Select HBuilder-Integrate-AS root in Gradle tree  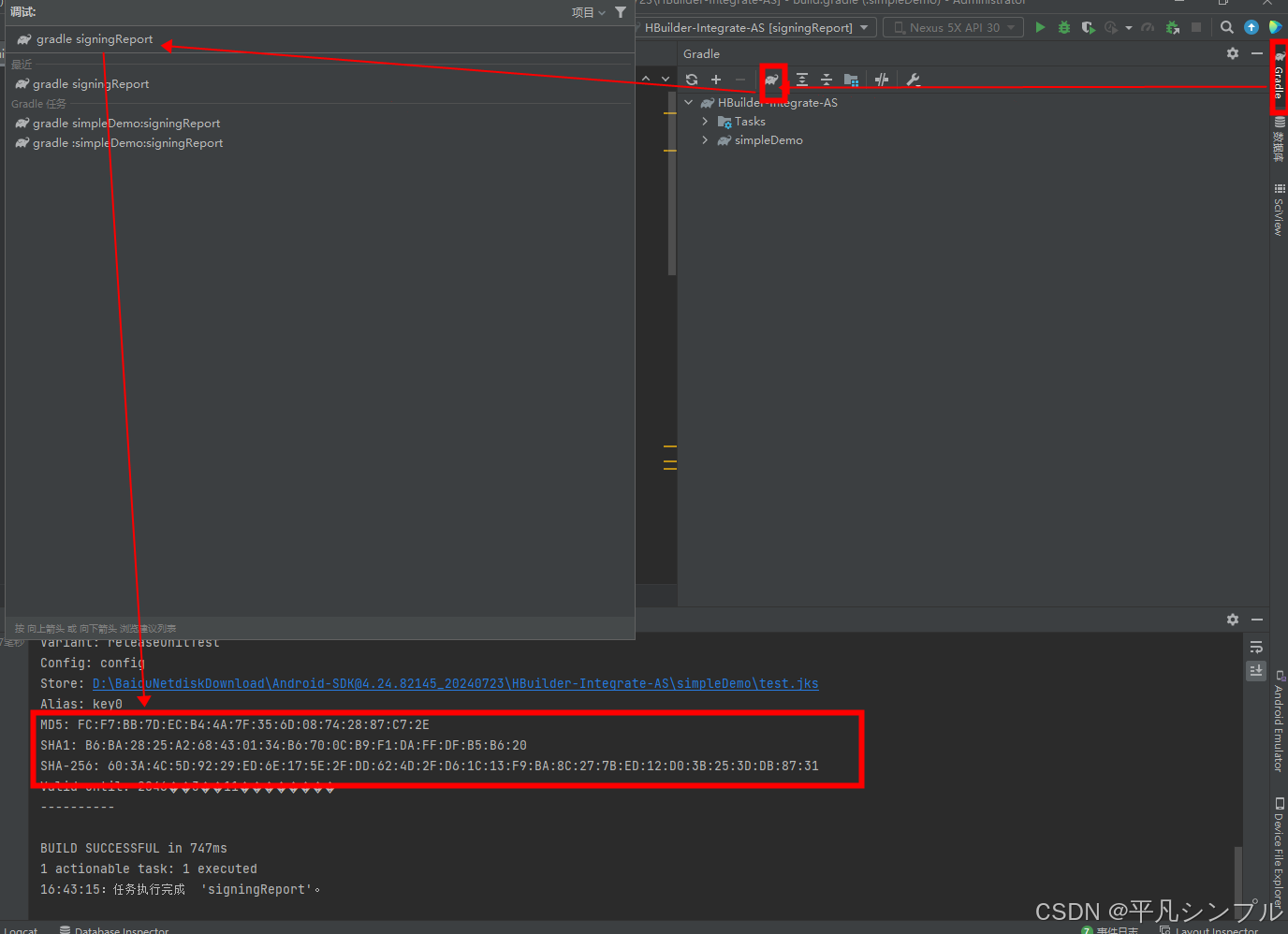click(973, 103)
